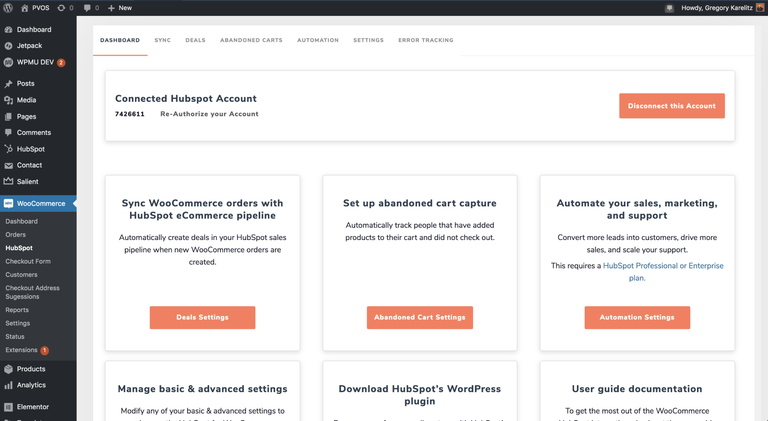Click the Jetpack icon in sidebar
Viewport: 768px width, 421px height.
(8, 46)
